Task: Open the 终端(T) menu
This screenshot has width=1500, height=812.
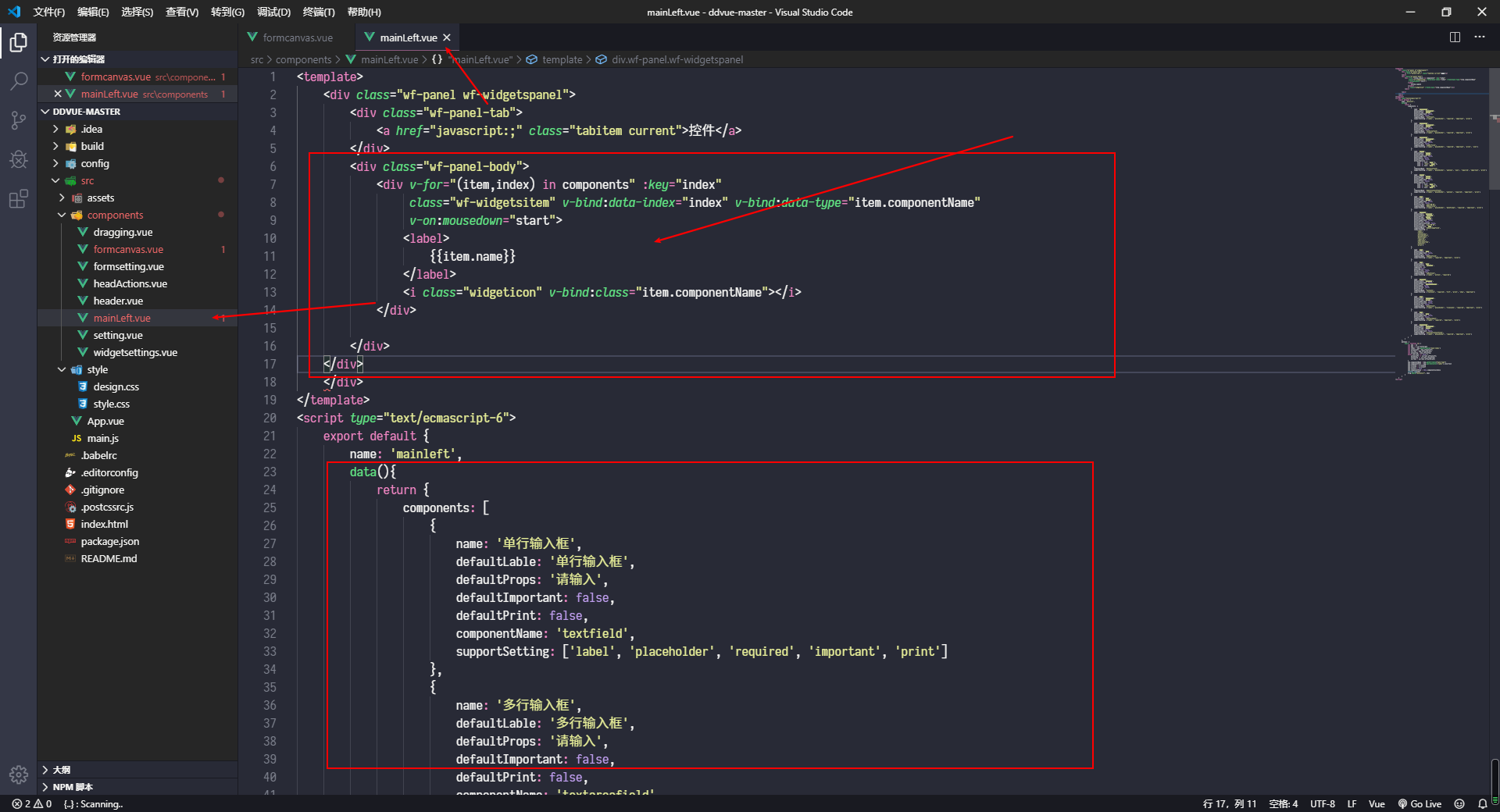Action: [319, 12]
